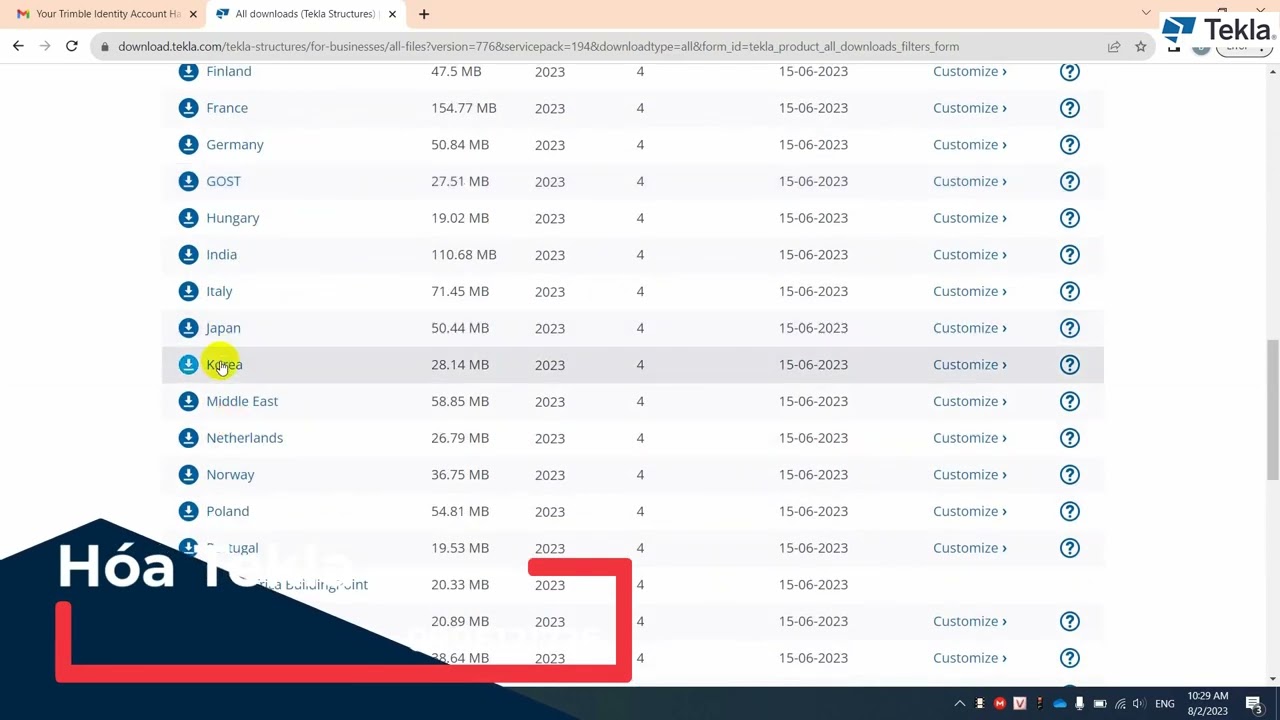Open the ENG language indicator
The width and height of the screenshot is (1280, 720).
[1165, 703]
